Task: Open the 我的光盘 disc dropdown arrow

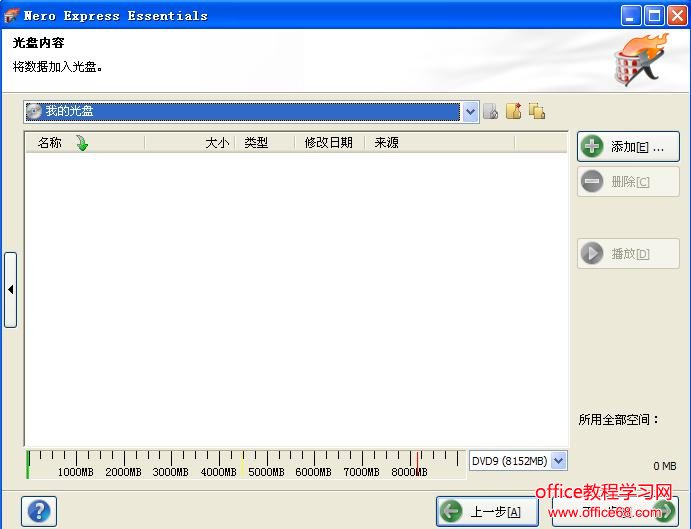Action: click(471, 112)
